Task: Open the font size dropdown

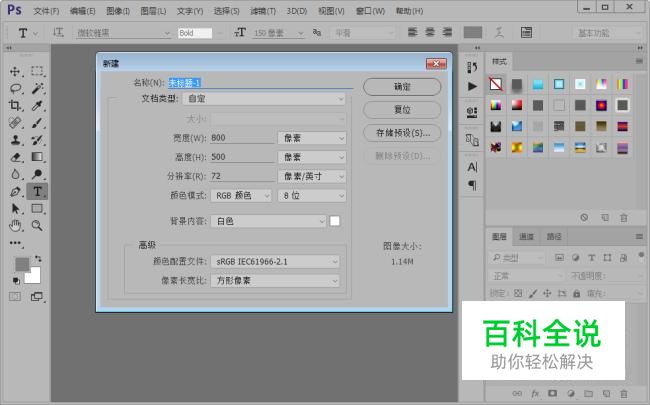Action: click(278, 33)
